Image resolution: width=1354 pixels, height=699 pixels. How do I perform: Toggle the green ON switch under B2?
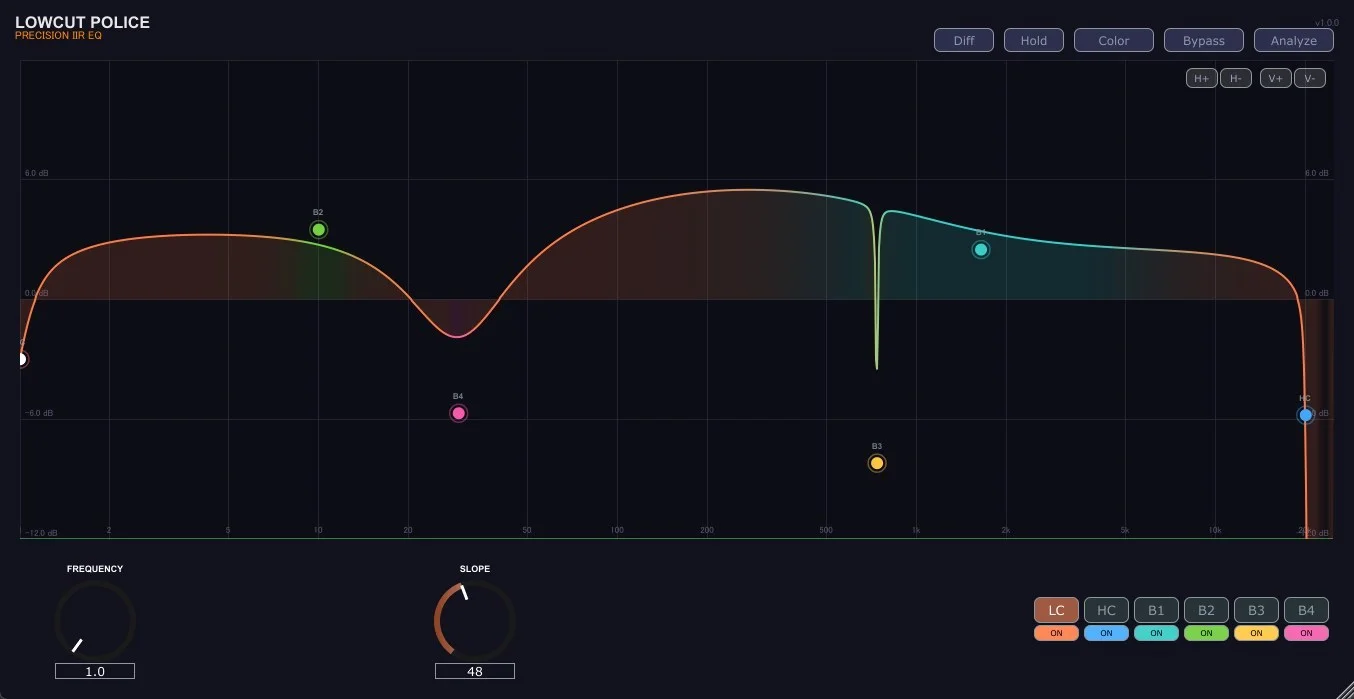click(1207, 633)
